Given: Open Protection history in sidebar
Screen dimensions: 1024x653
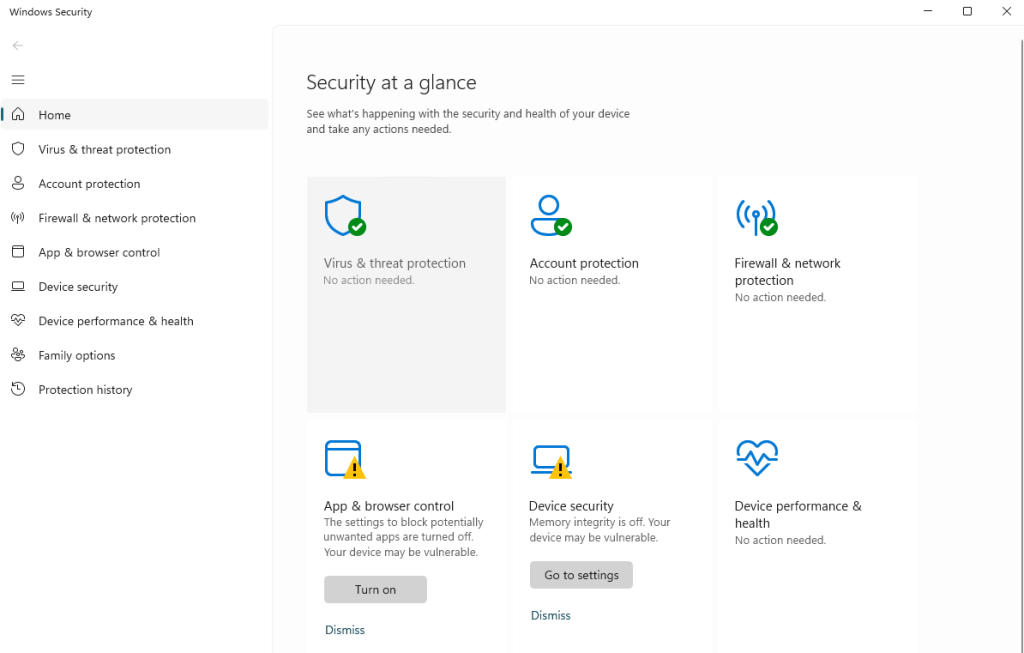Looking at the screenshot, I should [135, 389].
